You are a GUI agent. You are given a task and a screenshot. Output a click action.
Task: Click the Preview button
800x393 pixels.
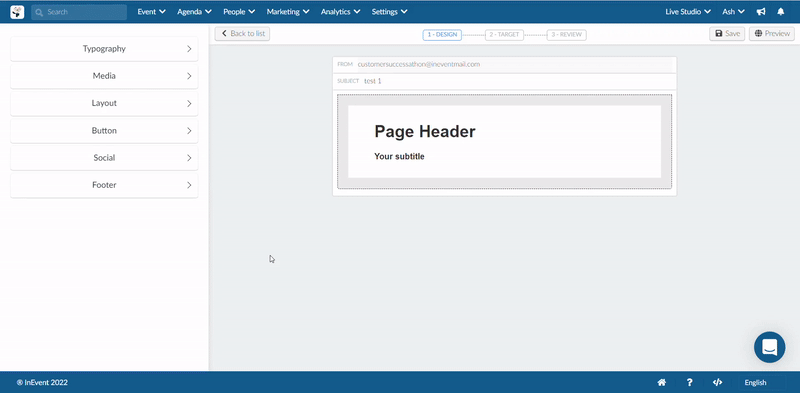(x=771, y=34)
